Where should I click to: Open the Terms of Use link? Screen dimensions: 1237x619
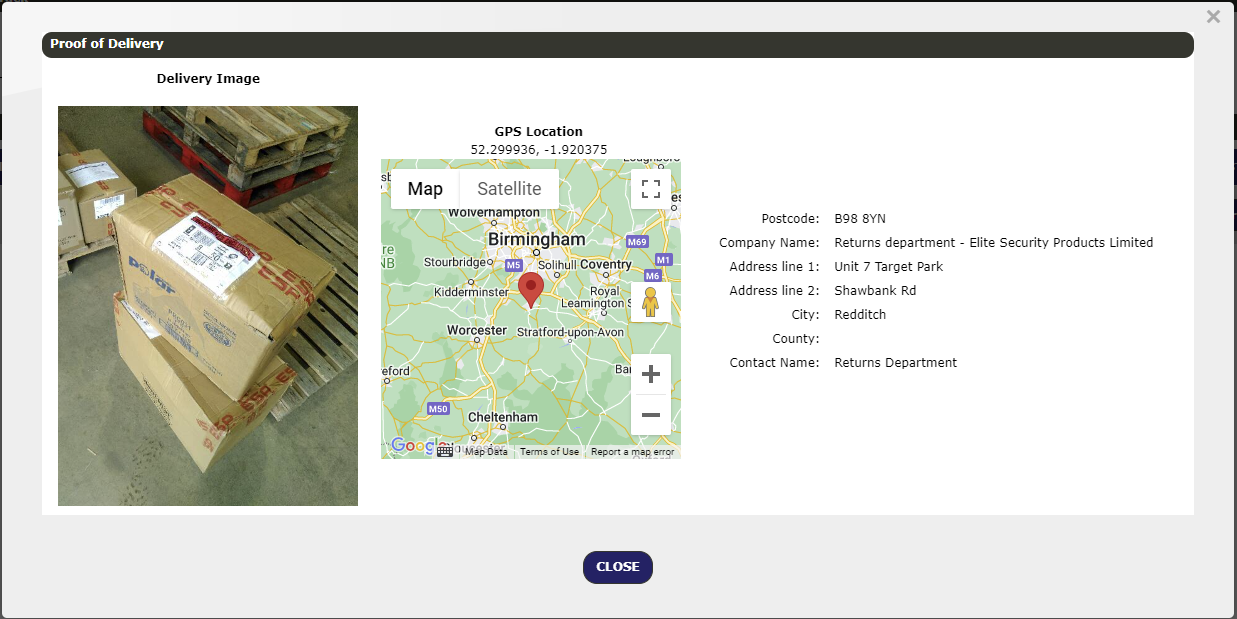point(549,452)
